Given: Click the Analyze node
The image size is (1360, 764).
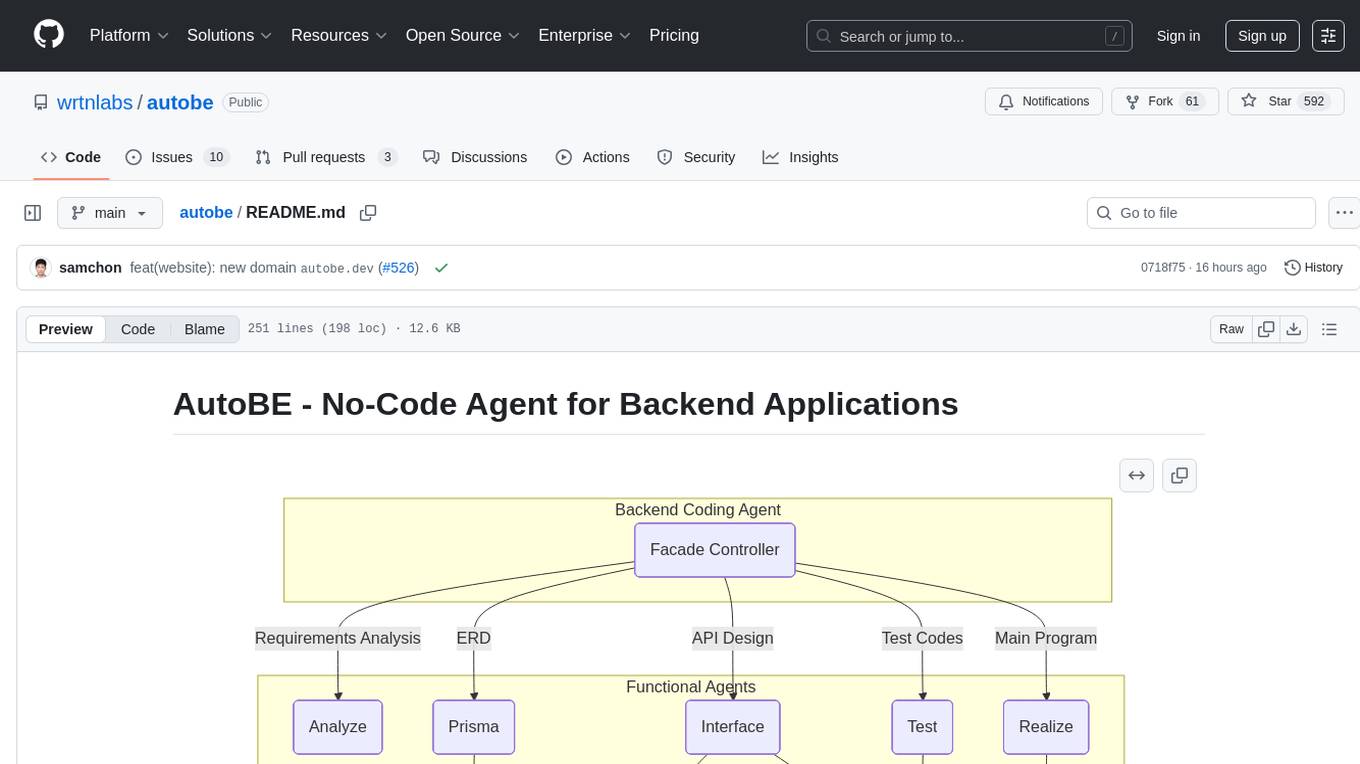Looking at the screenshot, I should pos(338,727).
